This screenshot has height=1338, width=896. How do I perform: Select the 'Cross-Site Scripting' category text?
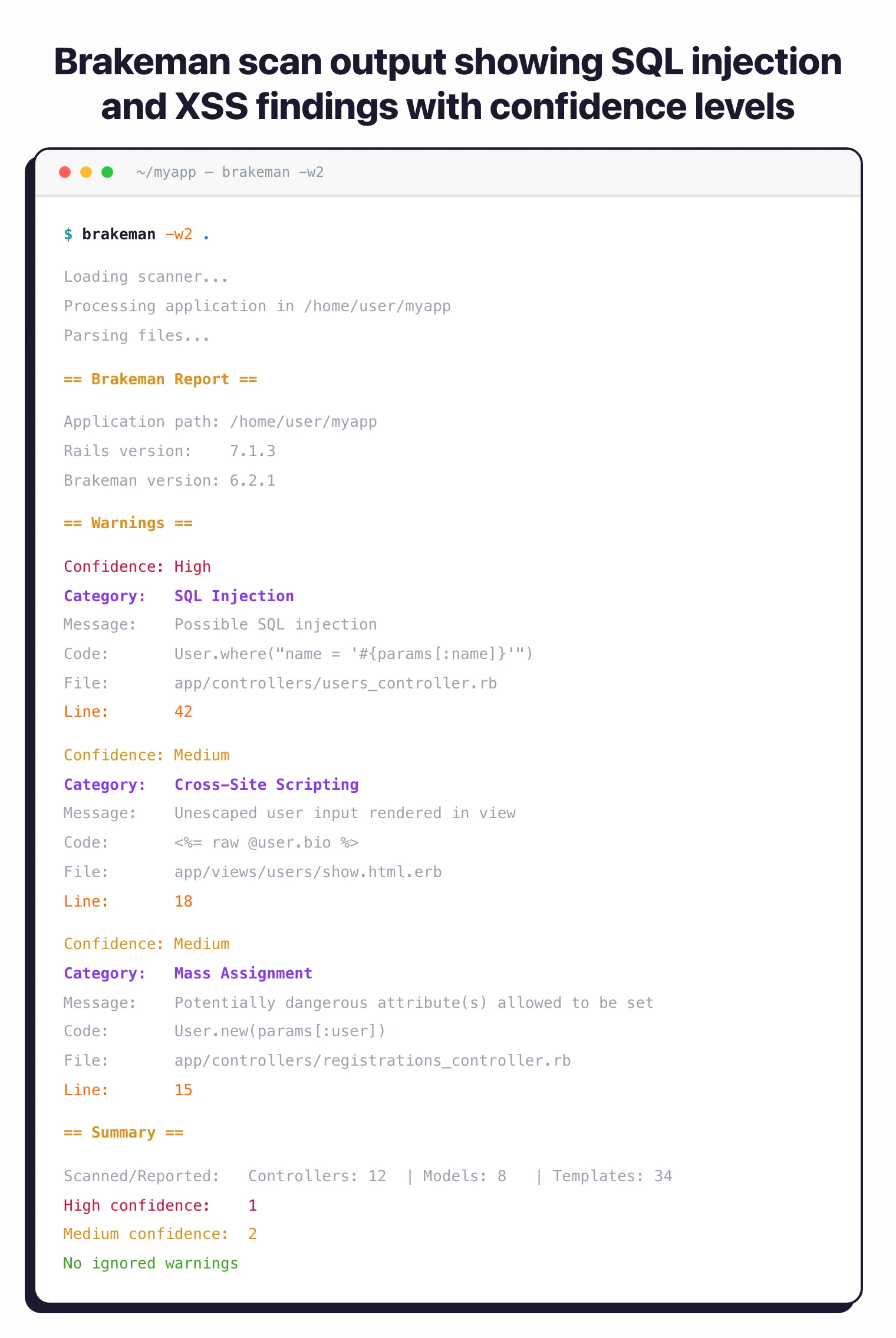(x=266, y=785)
